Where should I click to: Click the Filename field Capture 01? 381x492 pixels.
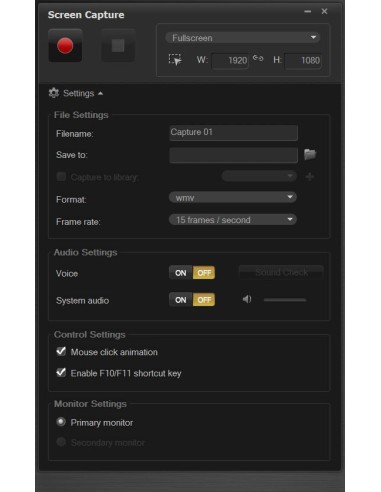[x=233, y=133]
